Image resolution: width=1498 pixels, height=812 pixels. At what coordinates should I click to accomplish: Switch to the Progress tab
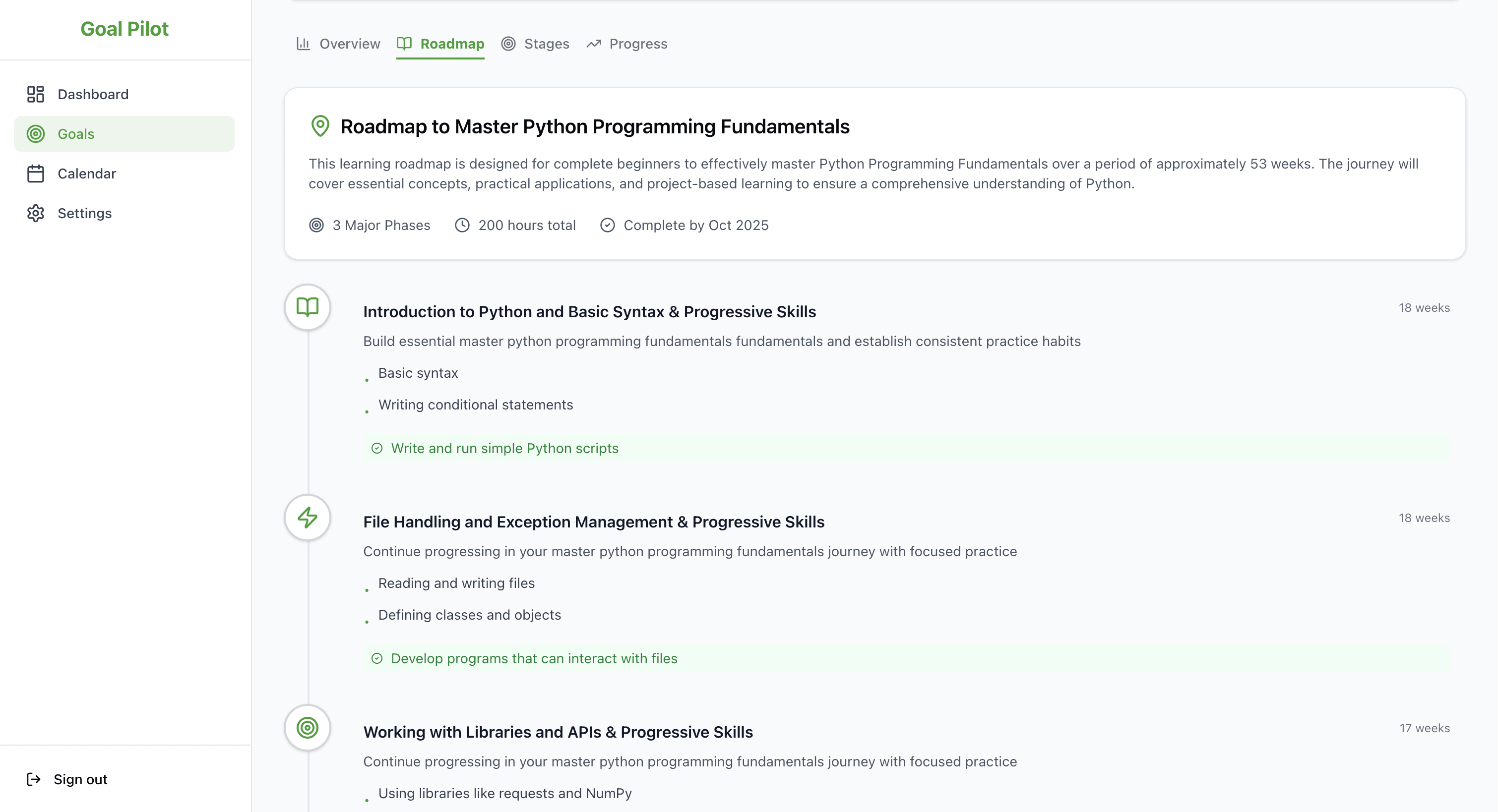626,44
